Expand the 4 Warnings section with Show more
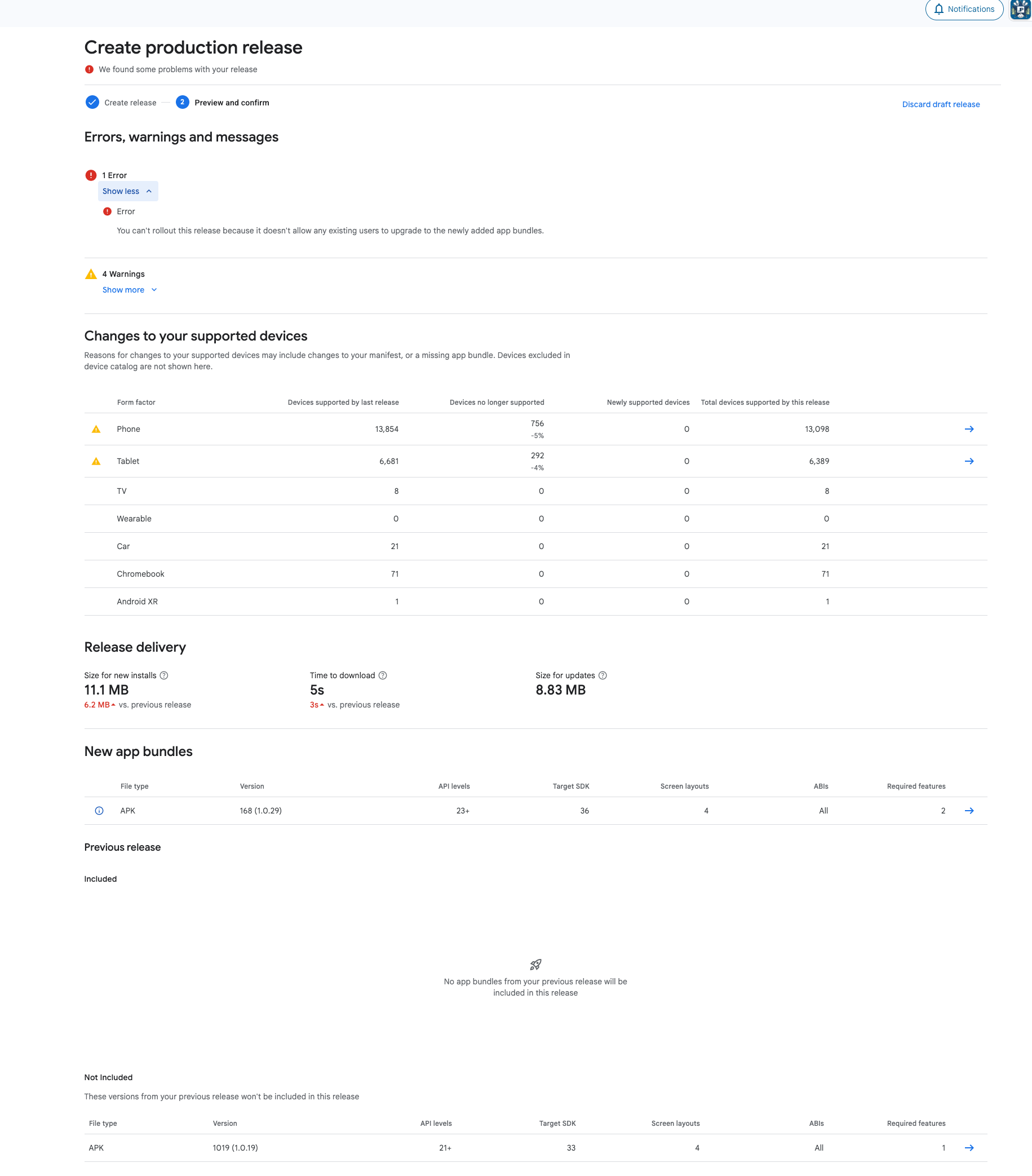The image size is (1032, 1176). tap(130, 289)
